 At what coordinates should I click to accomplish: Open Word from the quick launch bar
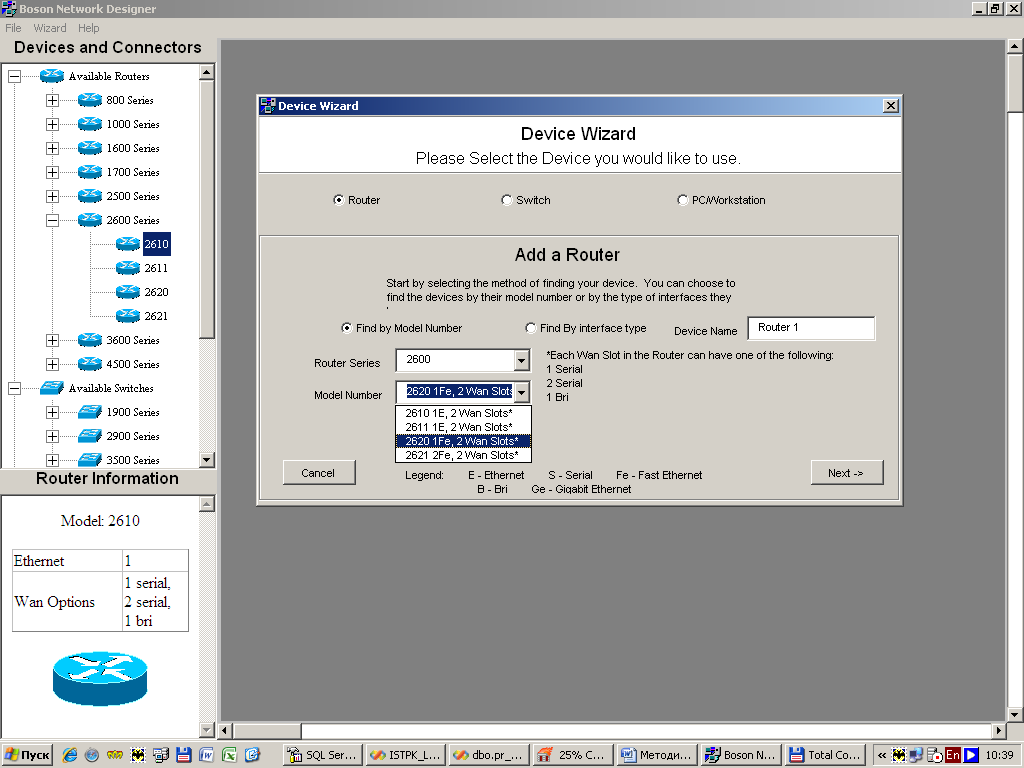pyautogui.click(x=206, y=755)
